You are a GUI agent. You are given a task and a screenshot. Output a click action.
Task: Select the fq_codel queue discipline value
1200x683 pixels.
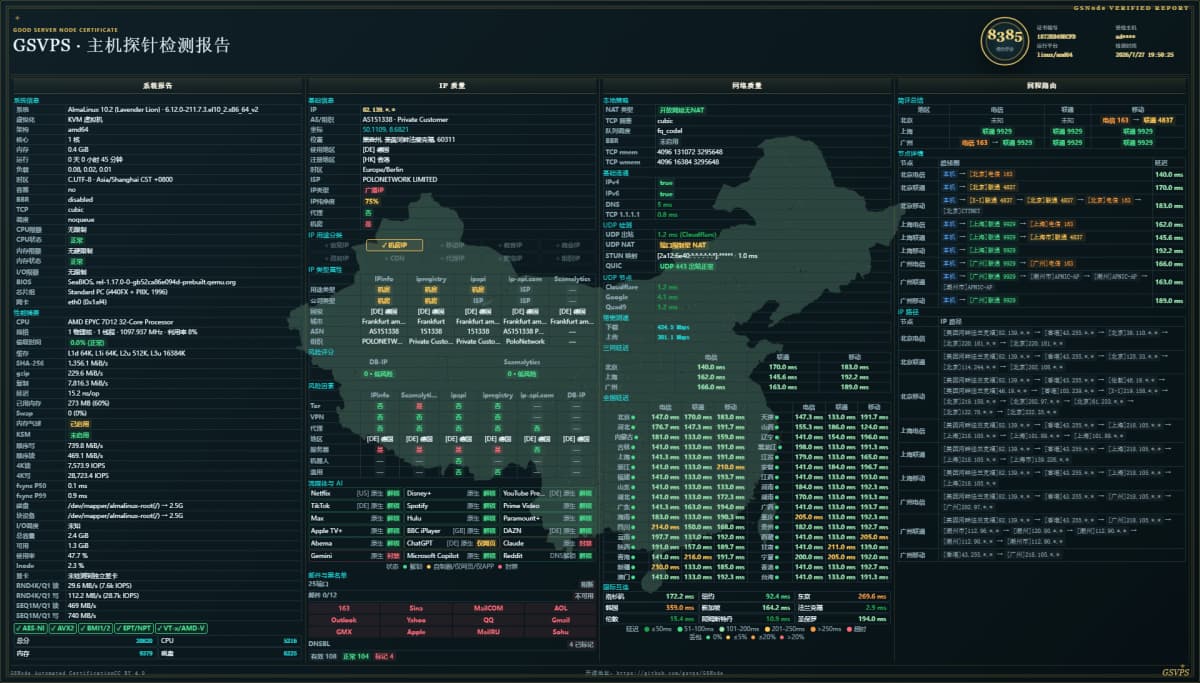pyautogui.click(x=669, y=130)
